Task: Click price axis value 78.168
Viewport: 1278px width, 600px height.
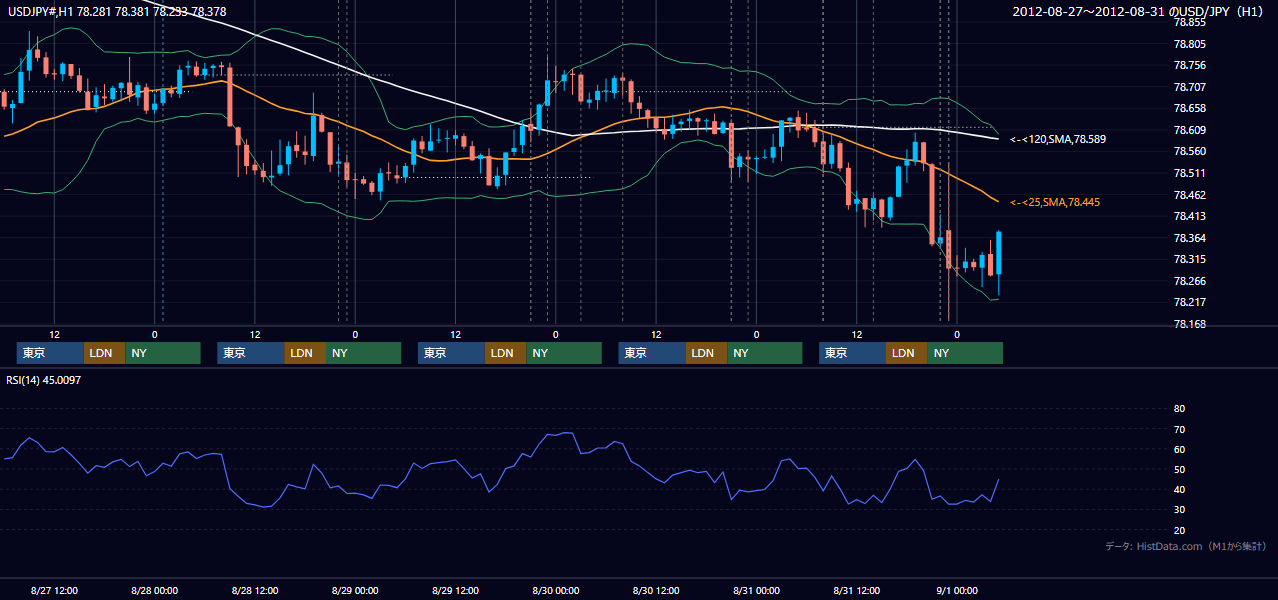Action: (1189, 324)
